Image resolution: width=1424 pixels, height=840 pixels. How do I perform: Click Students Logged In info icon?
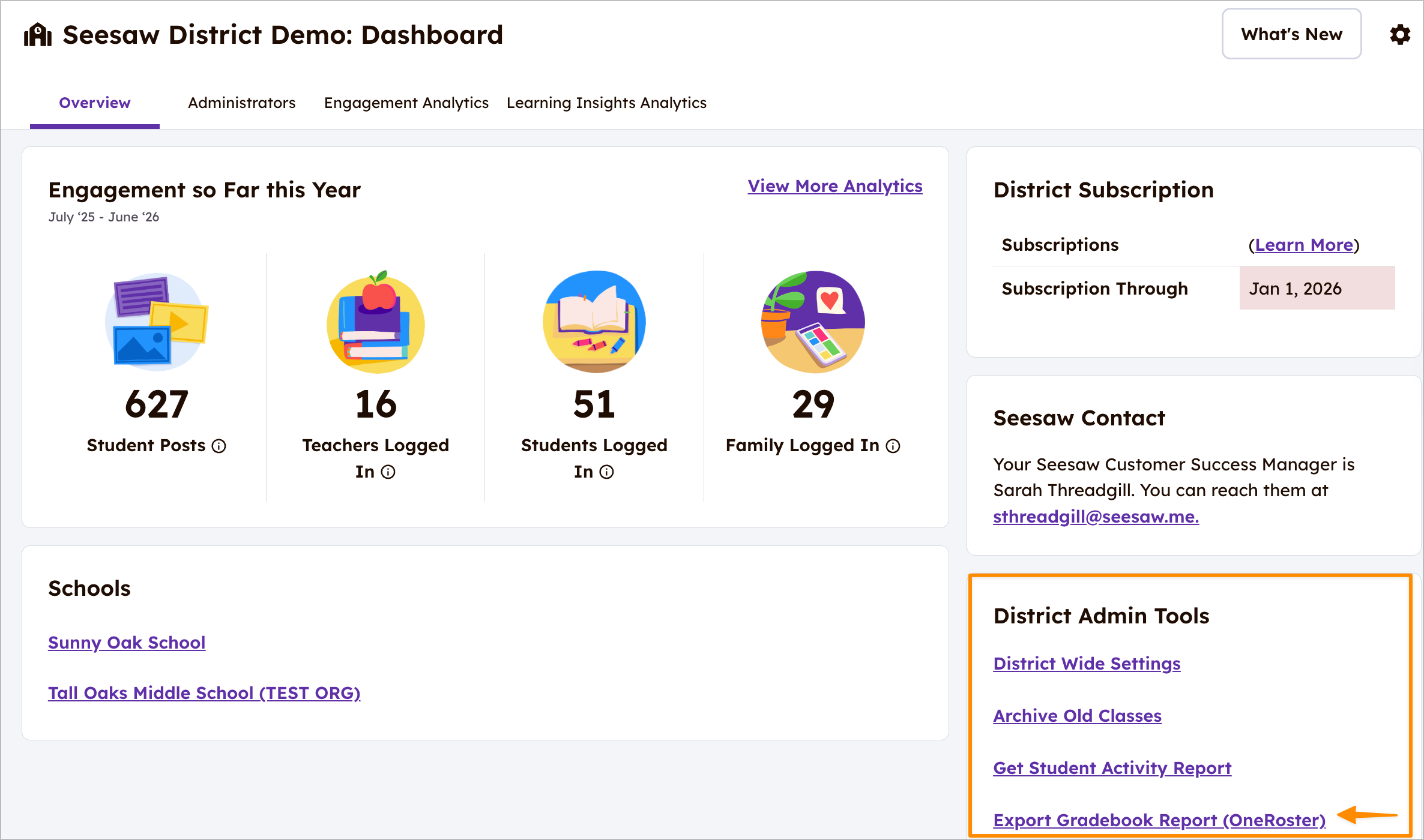pyautogui.click(x=607, y=472)
